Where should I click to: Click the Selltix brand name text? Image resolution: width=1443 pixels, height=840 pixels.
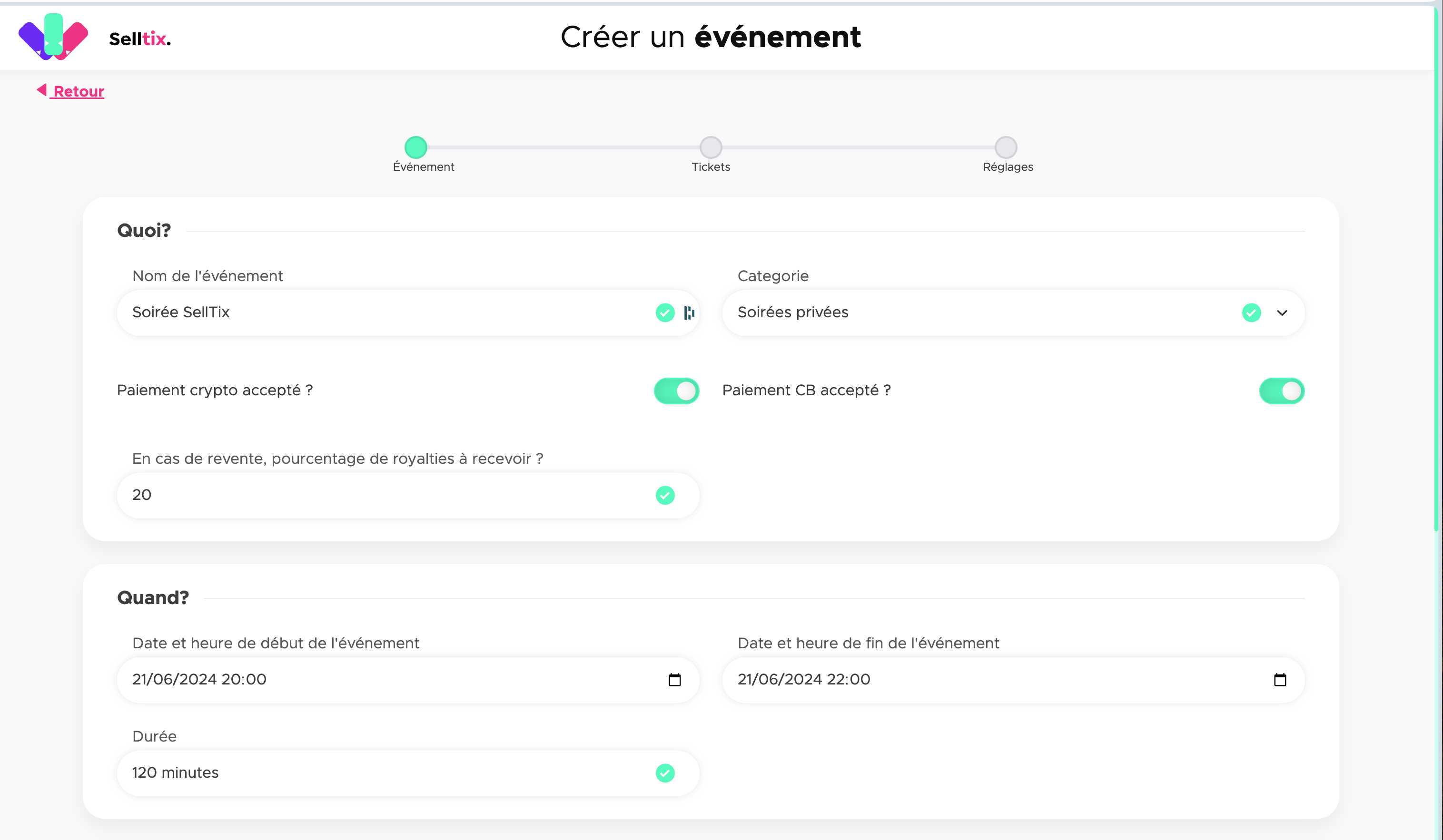point(140,39)
